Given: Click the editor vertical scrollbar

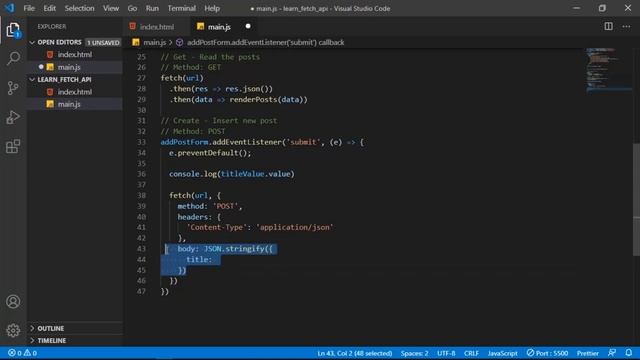Looking at the screenshot, I should [636, 200].
